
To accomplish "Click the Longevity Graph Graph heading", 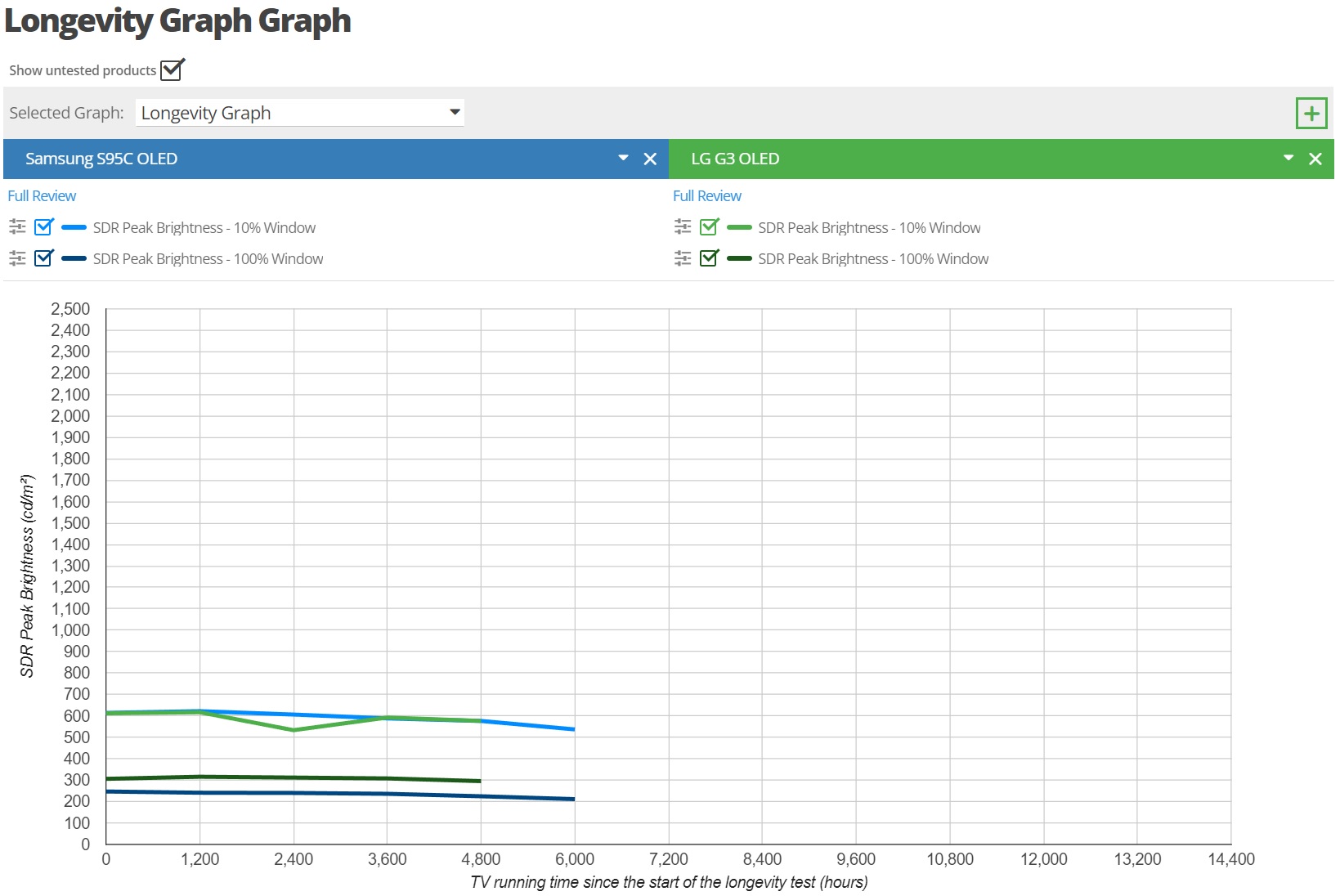I will tap(177, 20).
